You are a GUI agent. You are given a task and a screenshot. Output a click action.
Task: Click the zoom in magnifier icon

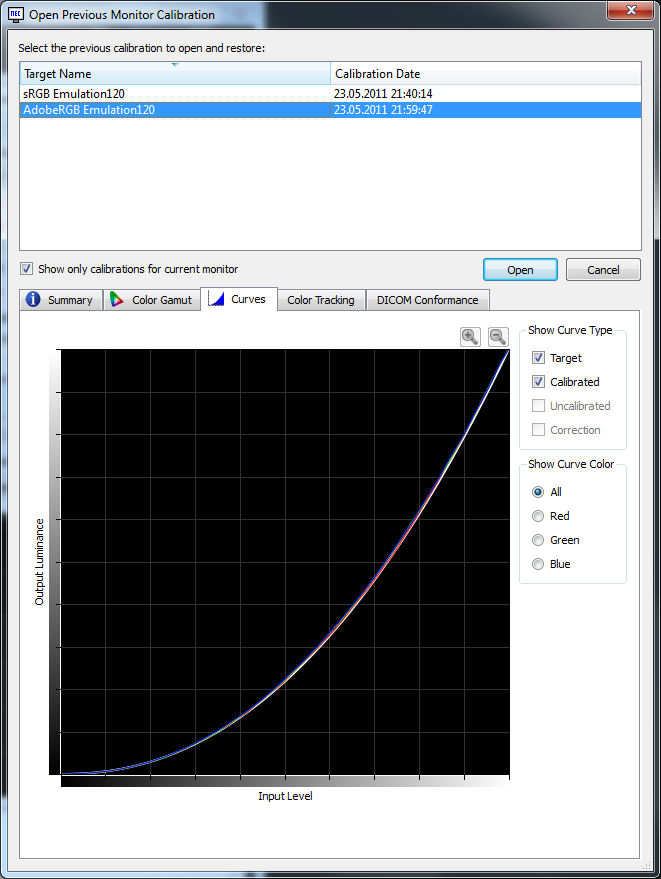470,337
